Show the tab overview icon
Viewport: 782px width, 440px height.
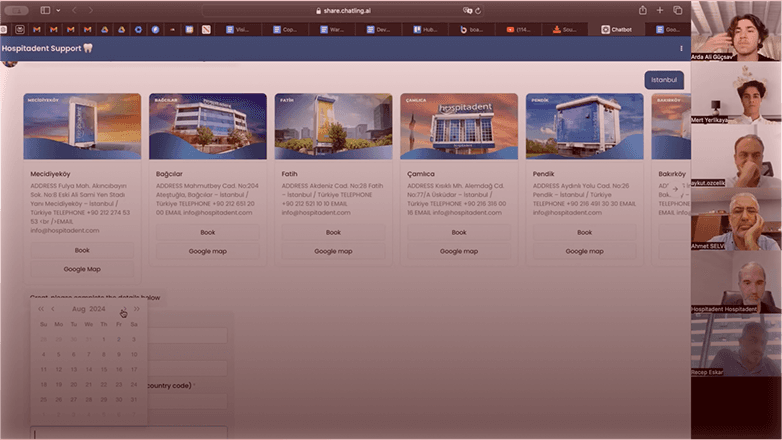click(678, 10)
